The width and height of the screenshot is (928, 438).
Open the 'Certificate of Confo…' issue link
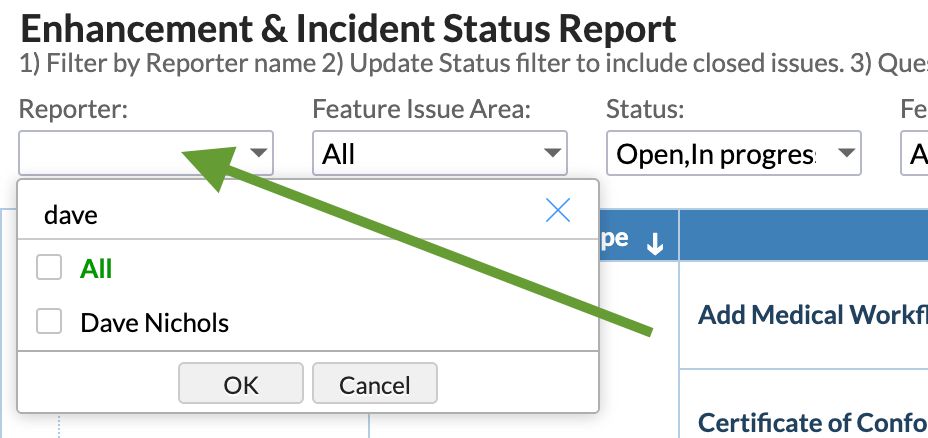click(812, 422)
